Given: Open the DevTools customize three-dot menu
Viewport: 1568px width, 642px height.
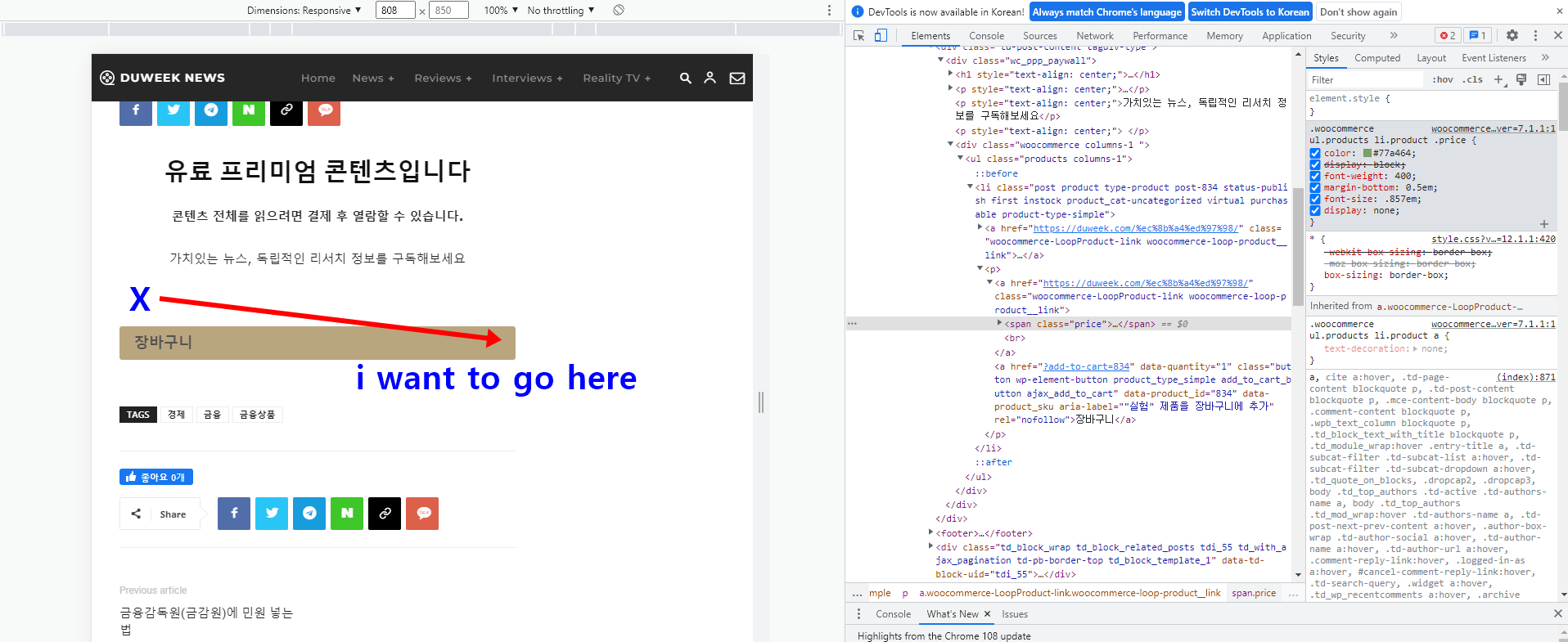Looking at the screenshot, I should pyautogui.click(x=1535, y=35).
